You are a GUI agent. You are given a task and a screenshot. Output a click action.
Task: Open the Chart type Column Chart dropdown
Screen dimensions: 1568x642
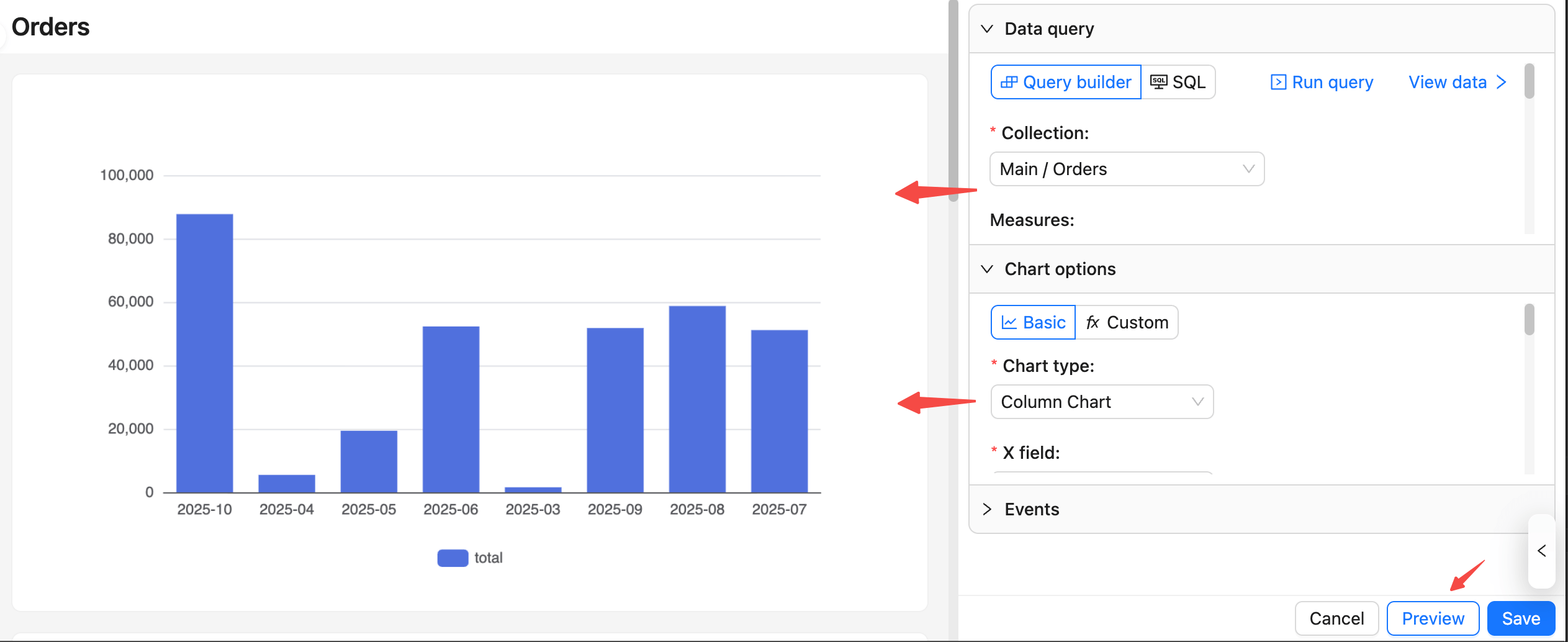point(1102,402)
